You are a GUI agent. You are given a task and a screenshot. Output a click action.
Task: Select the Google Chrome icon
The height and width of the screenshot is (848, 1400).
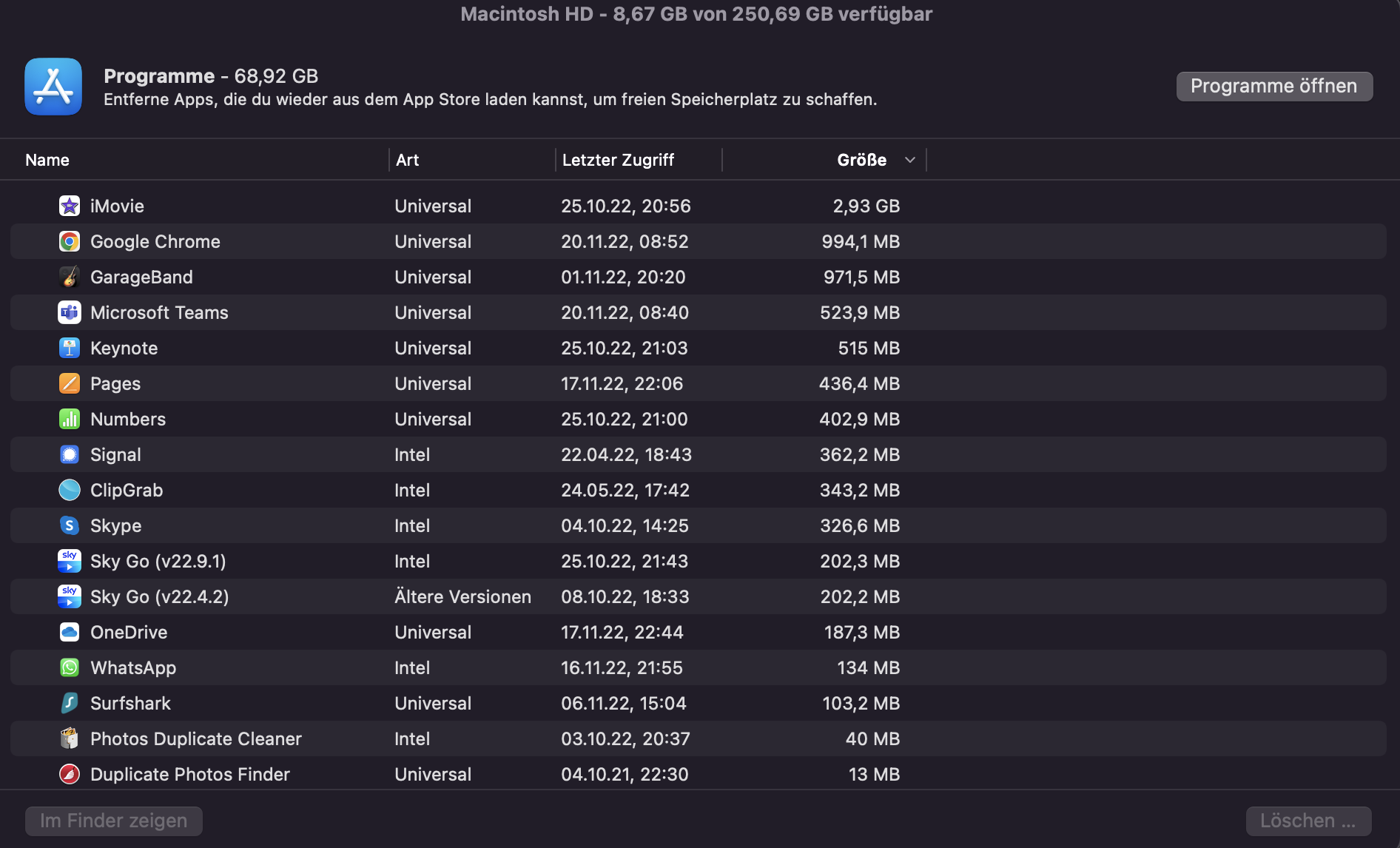70,241
